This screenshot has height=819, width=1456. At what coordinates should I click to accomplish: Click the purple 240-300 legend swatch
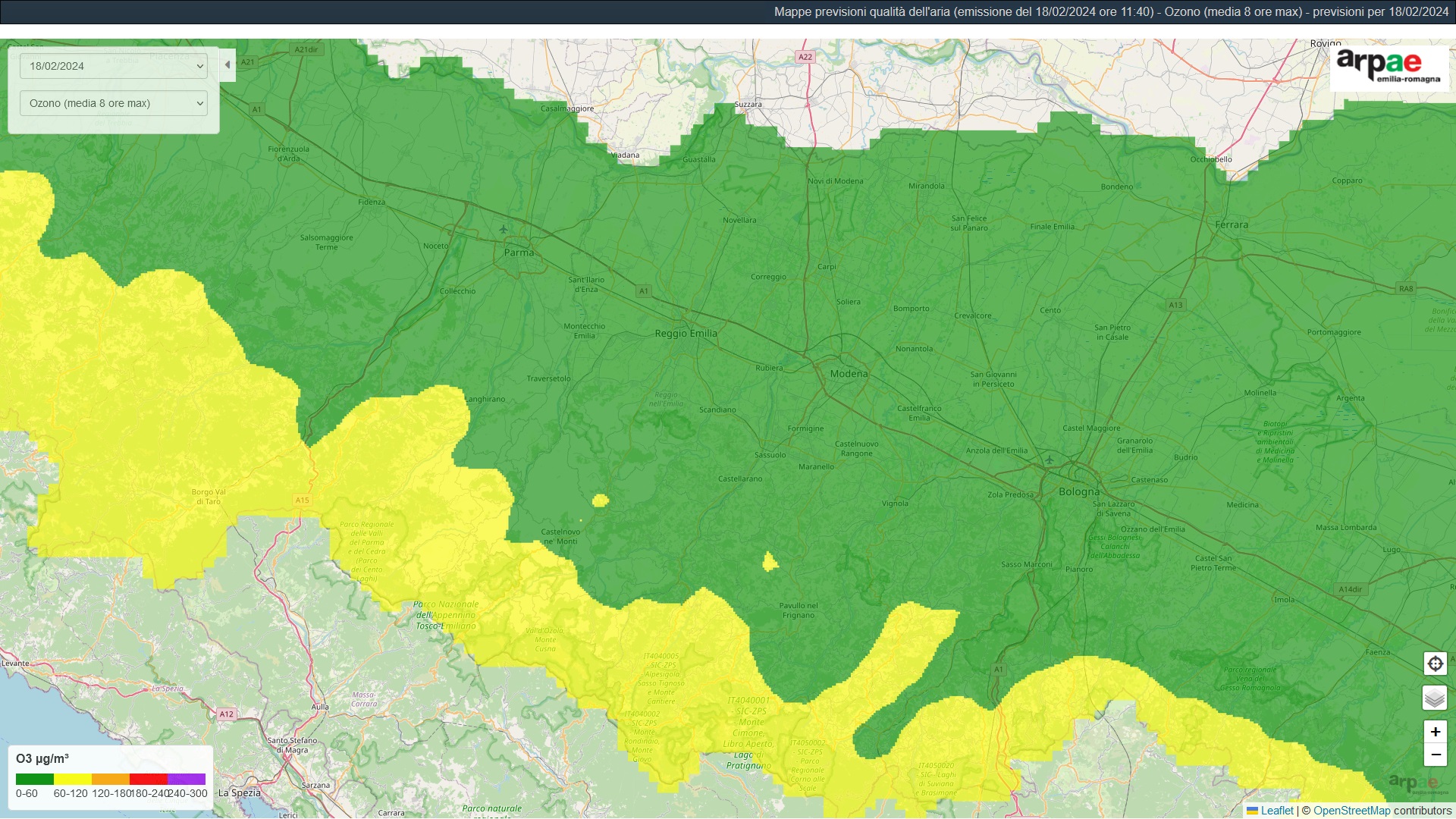(x=187, y=779)
